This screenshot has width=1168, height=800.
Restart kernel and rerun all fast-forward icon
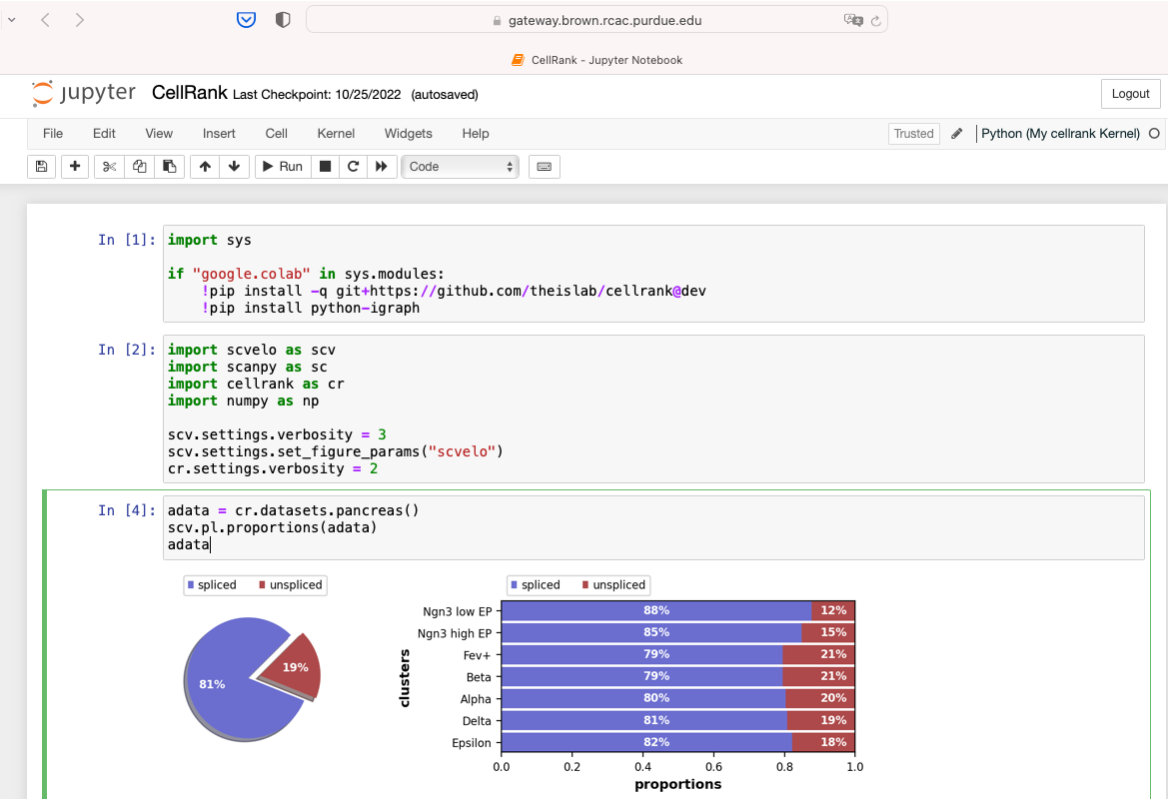381,167
